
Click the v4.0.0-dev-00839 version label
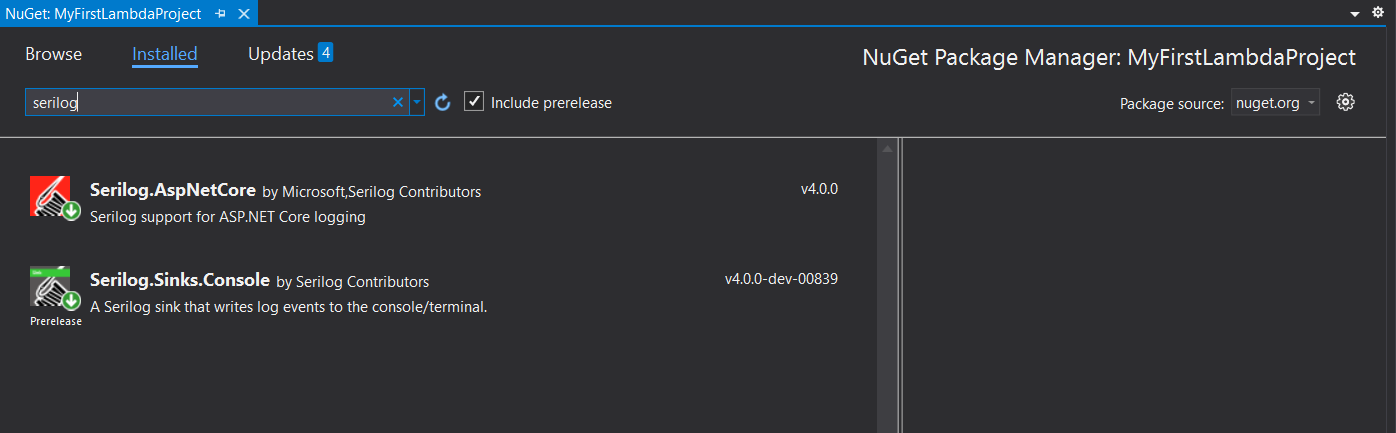[x=781, y=279]
